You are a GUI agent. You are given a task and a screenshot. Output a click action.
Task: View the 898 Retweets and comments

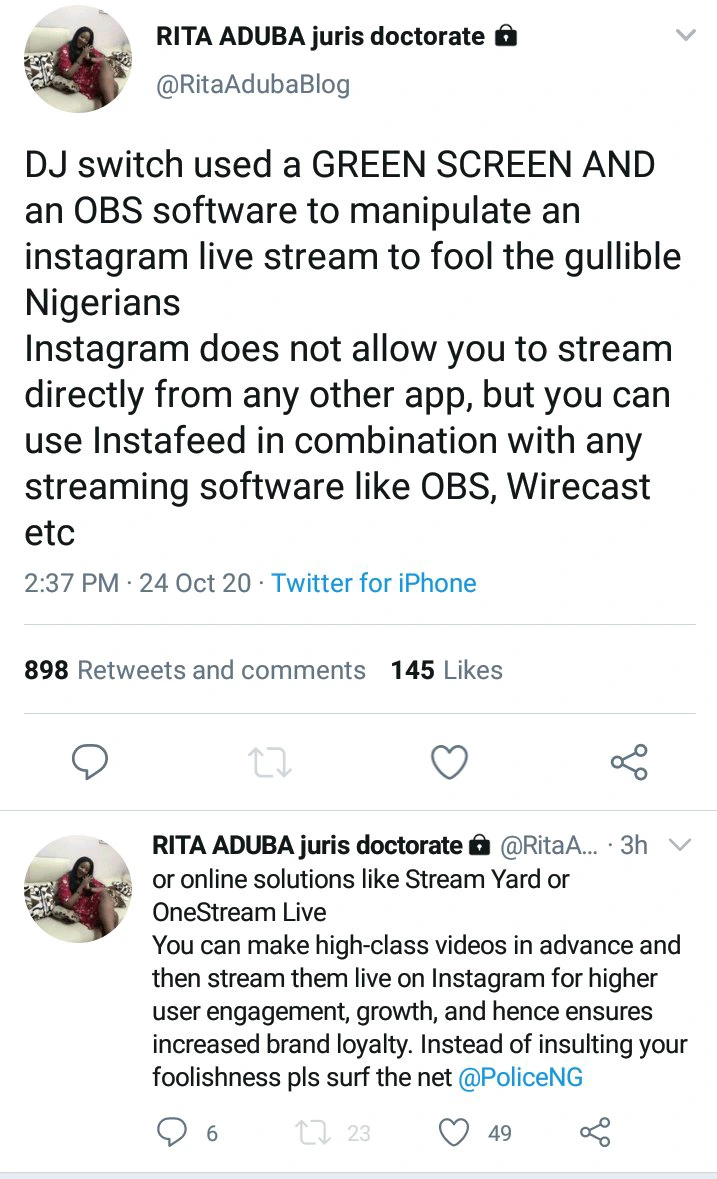click(x=195, y=670)
